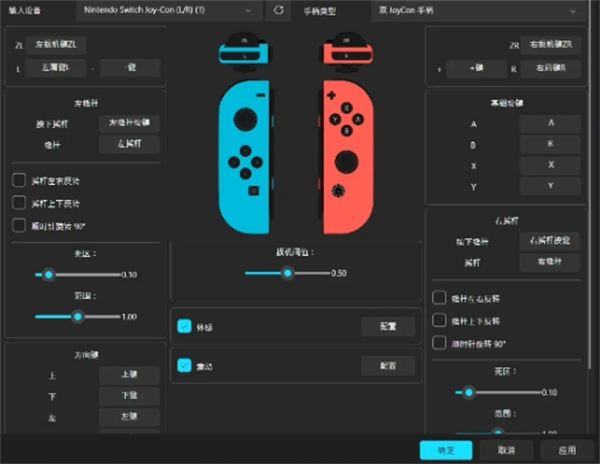Click the B button on red Joy-Con graphic
Viewport: 600px width, 464px height.
[347, 131]
